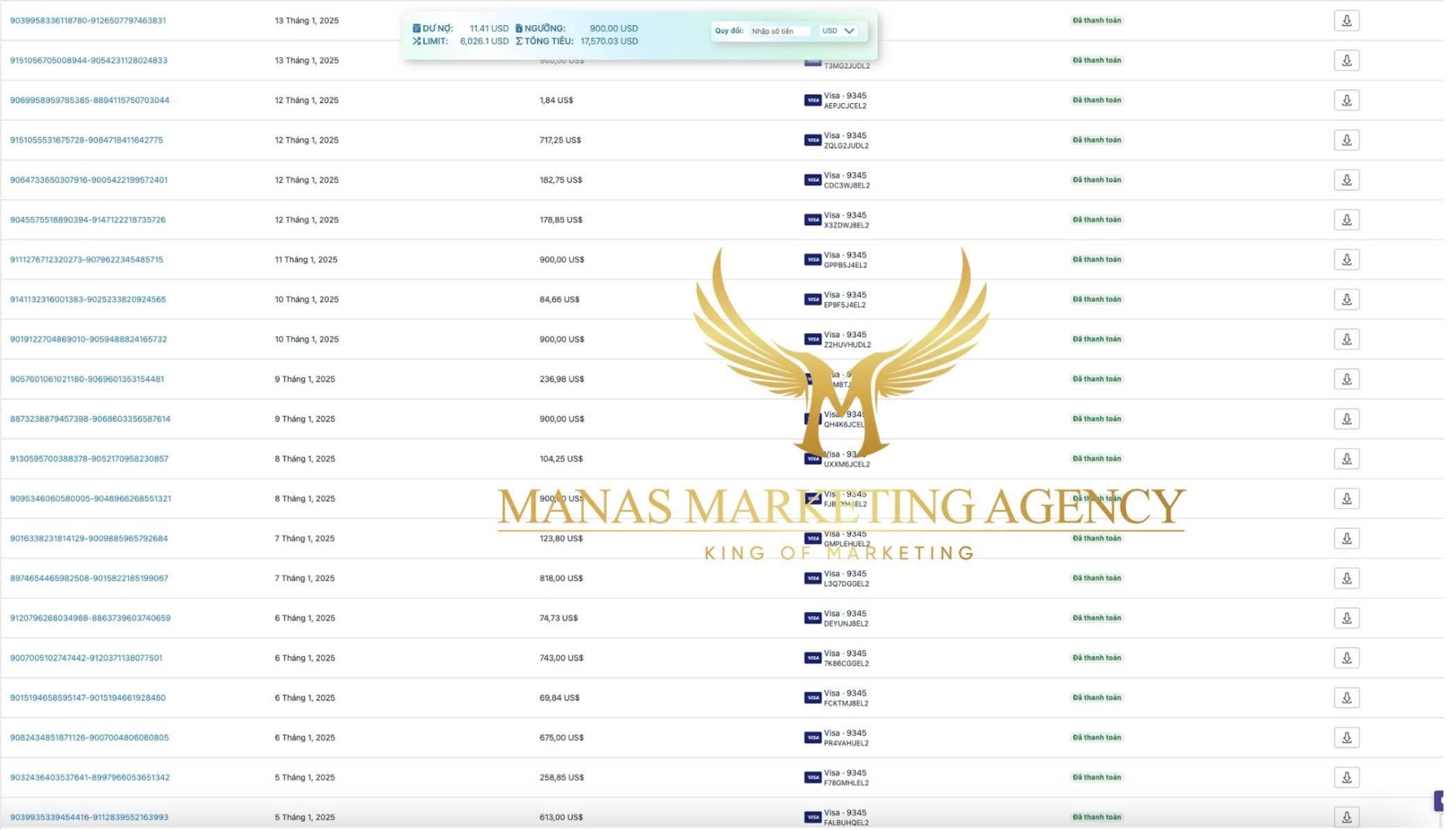Download receipt for the 613,00 US$ payment

(1346, 817)
